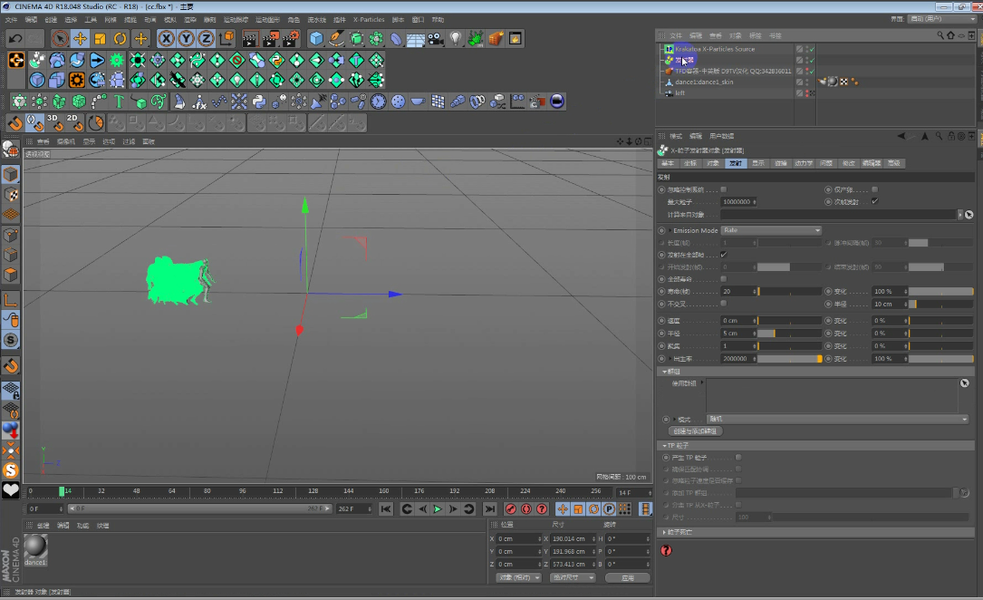Screen dimensions: 983x600
Task: Click the coordinate system cube icon
Action: pos(226,39)
